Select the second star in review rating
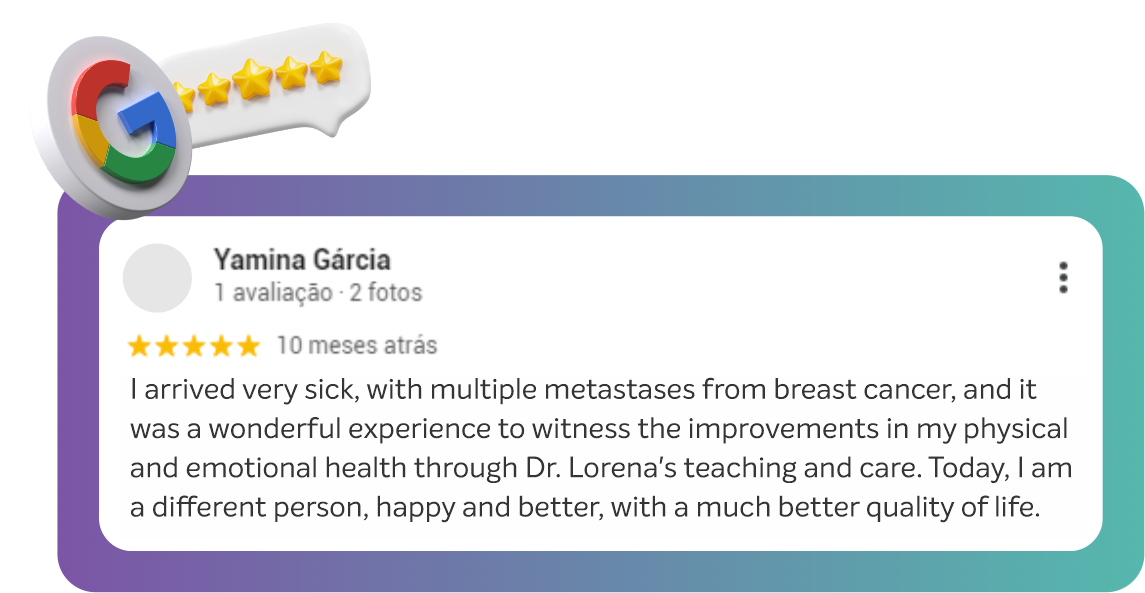Image resolution: width=1145 pixels, height=593 pixels. coord(166,345)
